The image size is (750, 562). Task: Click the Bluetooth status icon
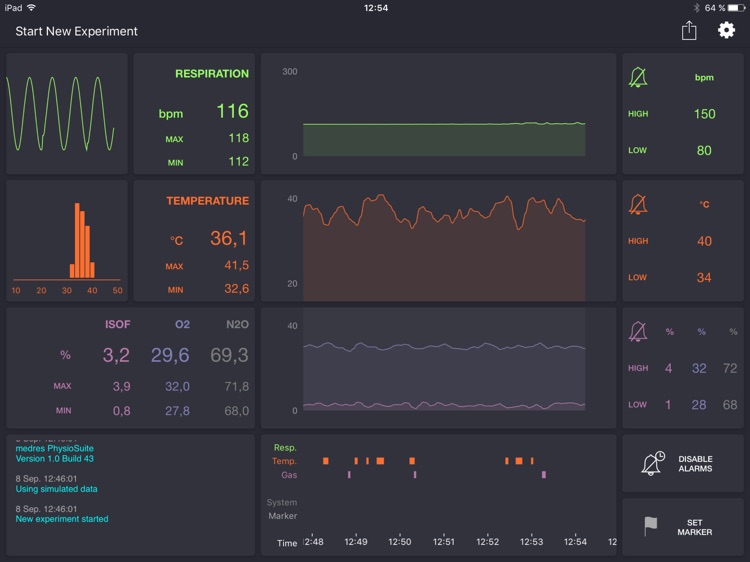click(697, 8)
